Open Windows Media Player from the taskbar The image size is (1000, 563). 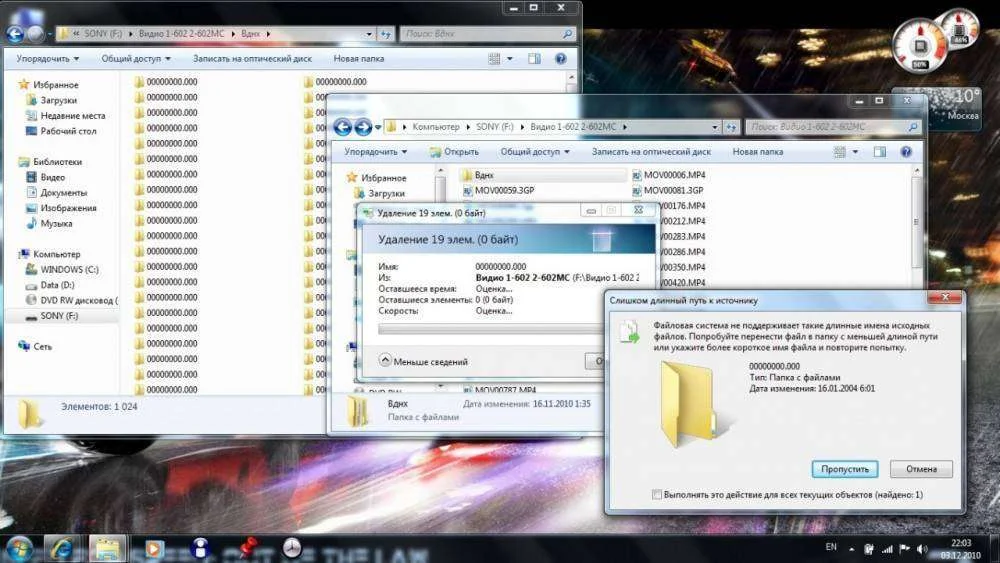click(x=153, y=547)
